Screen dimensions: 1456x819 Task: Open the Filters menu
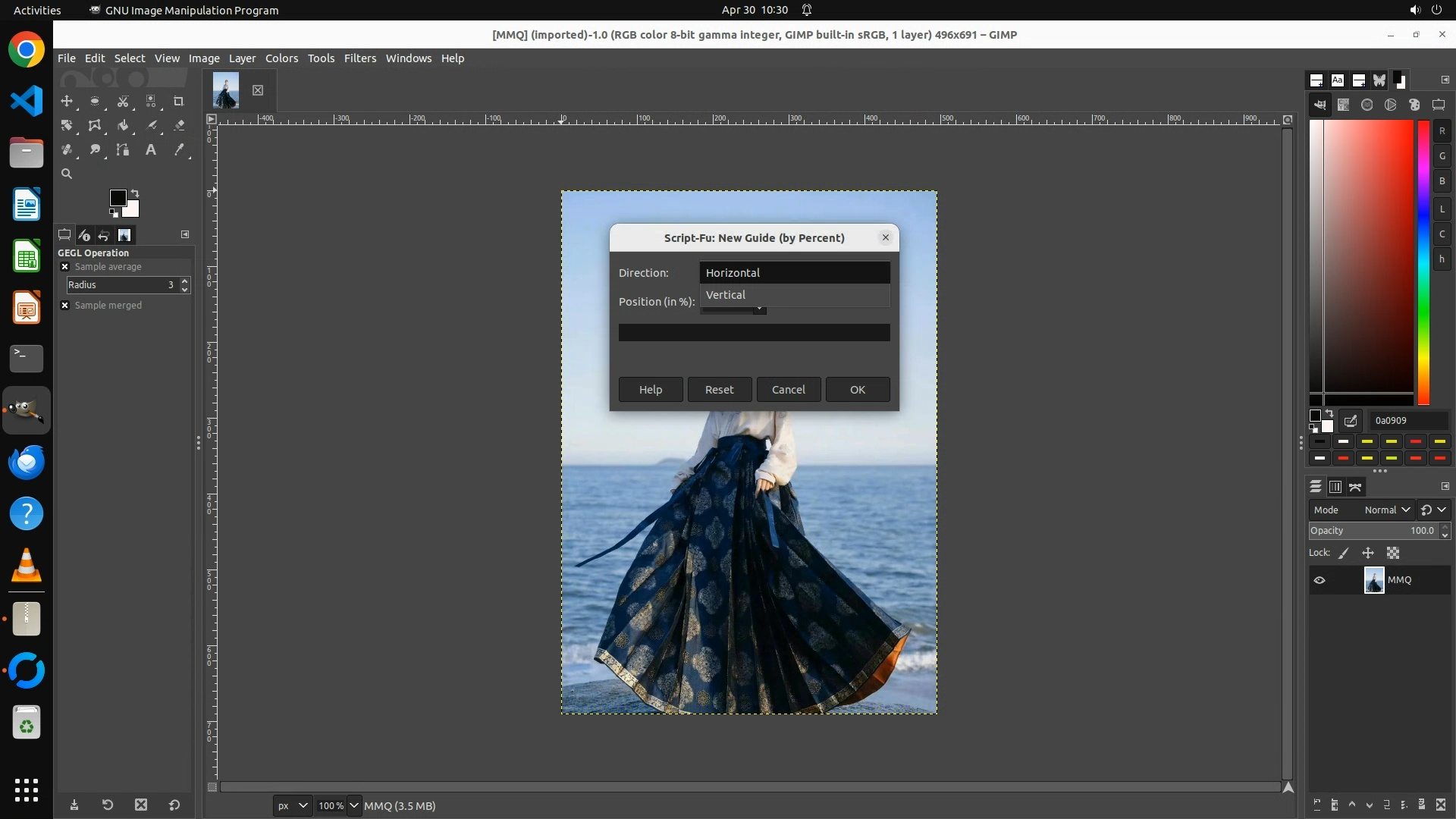pos(359,58)
